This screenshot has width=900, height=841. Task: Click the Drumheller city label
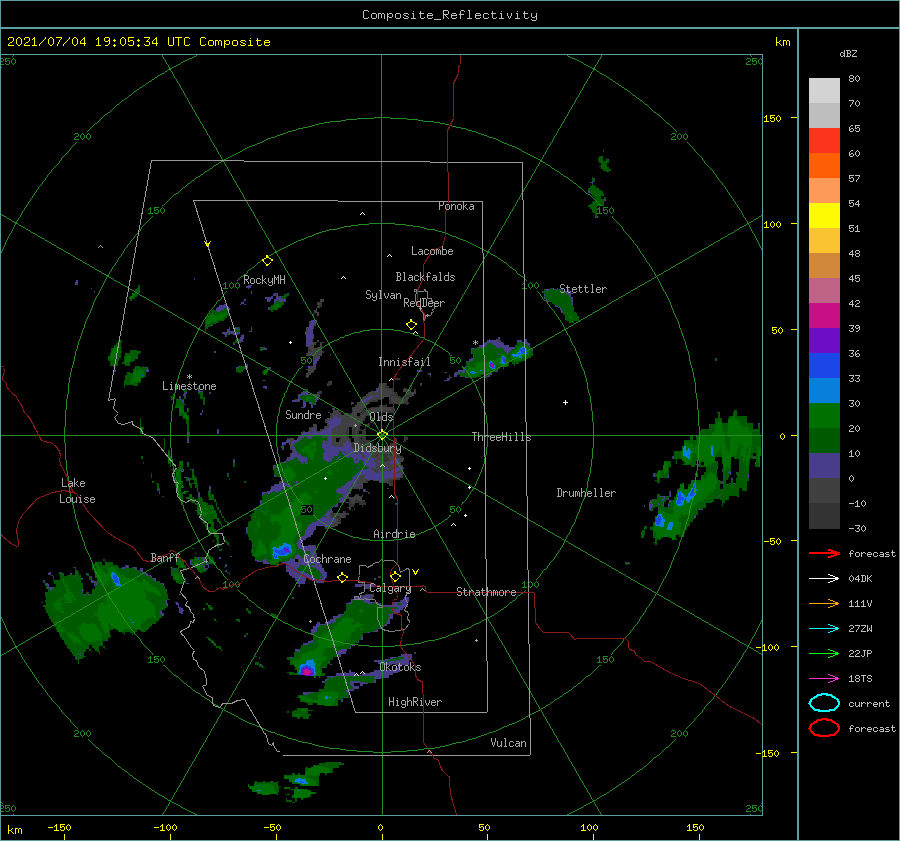pos(585,493)
